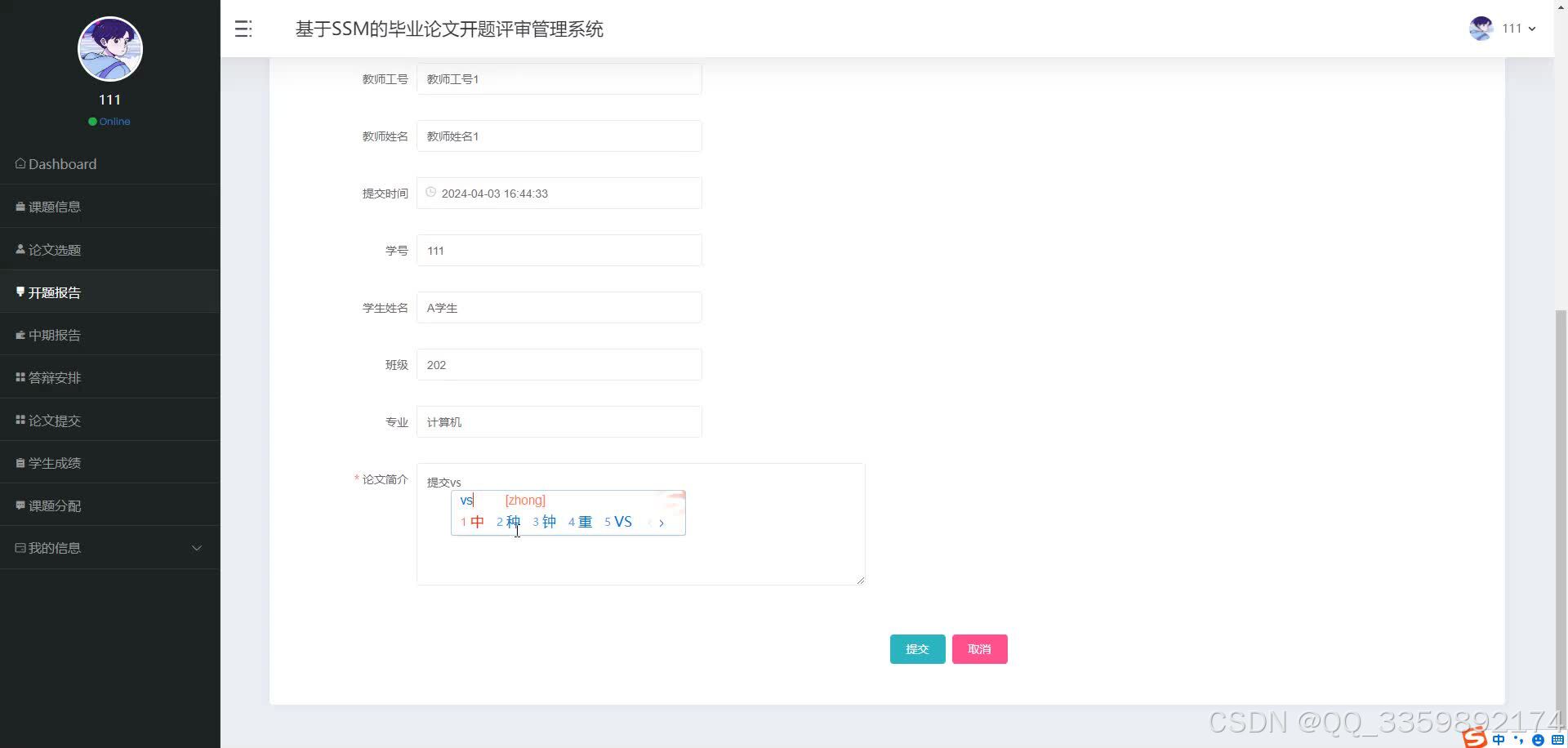Click the 答辩安排 grid icon in sidebar

tap(20, 377)
